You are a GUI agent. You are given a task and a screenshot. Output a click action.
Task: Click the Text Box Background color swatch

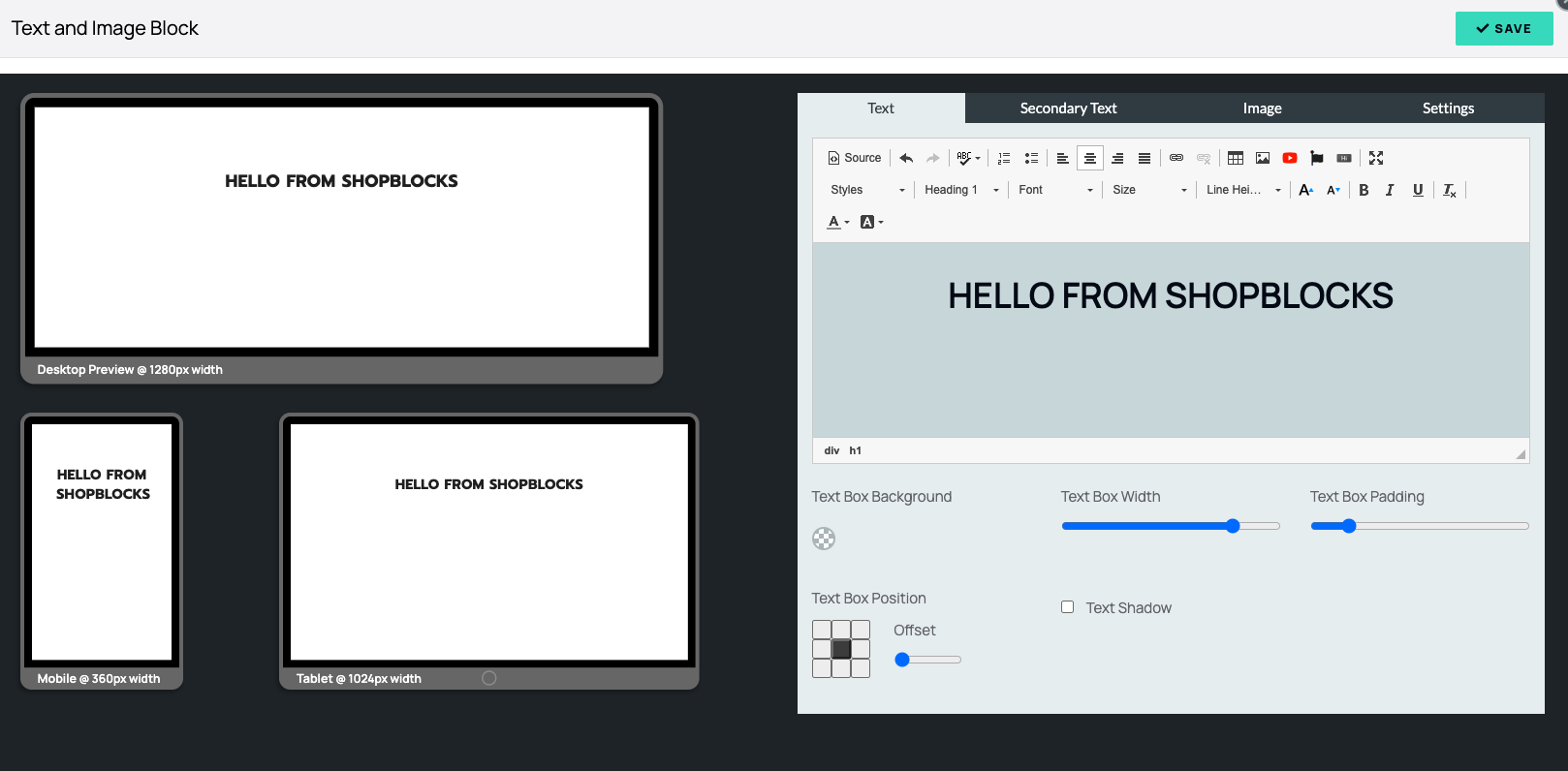[x=824, y=539]
